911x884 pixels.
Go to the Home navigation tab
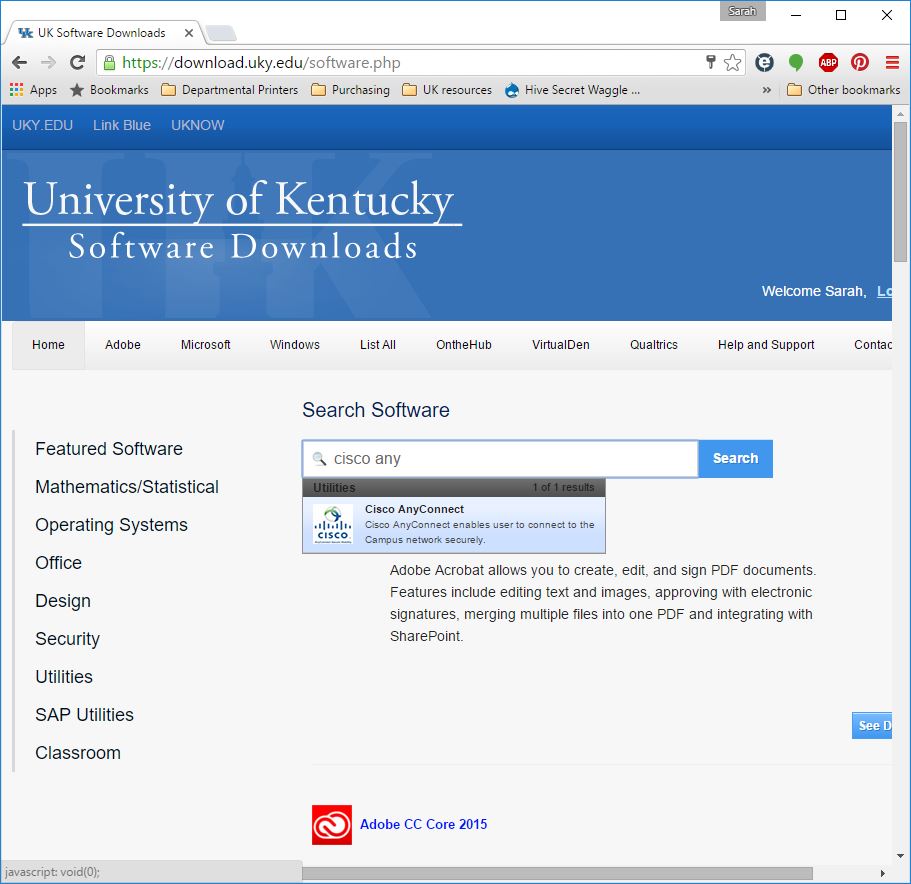48,345
